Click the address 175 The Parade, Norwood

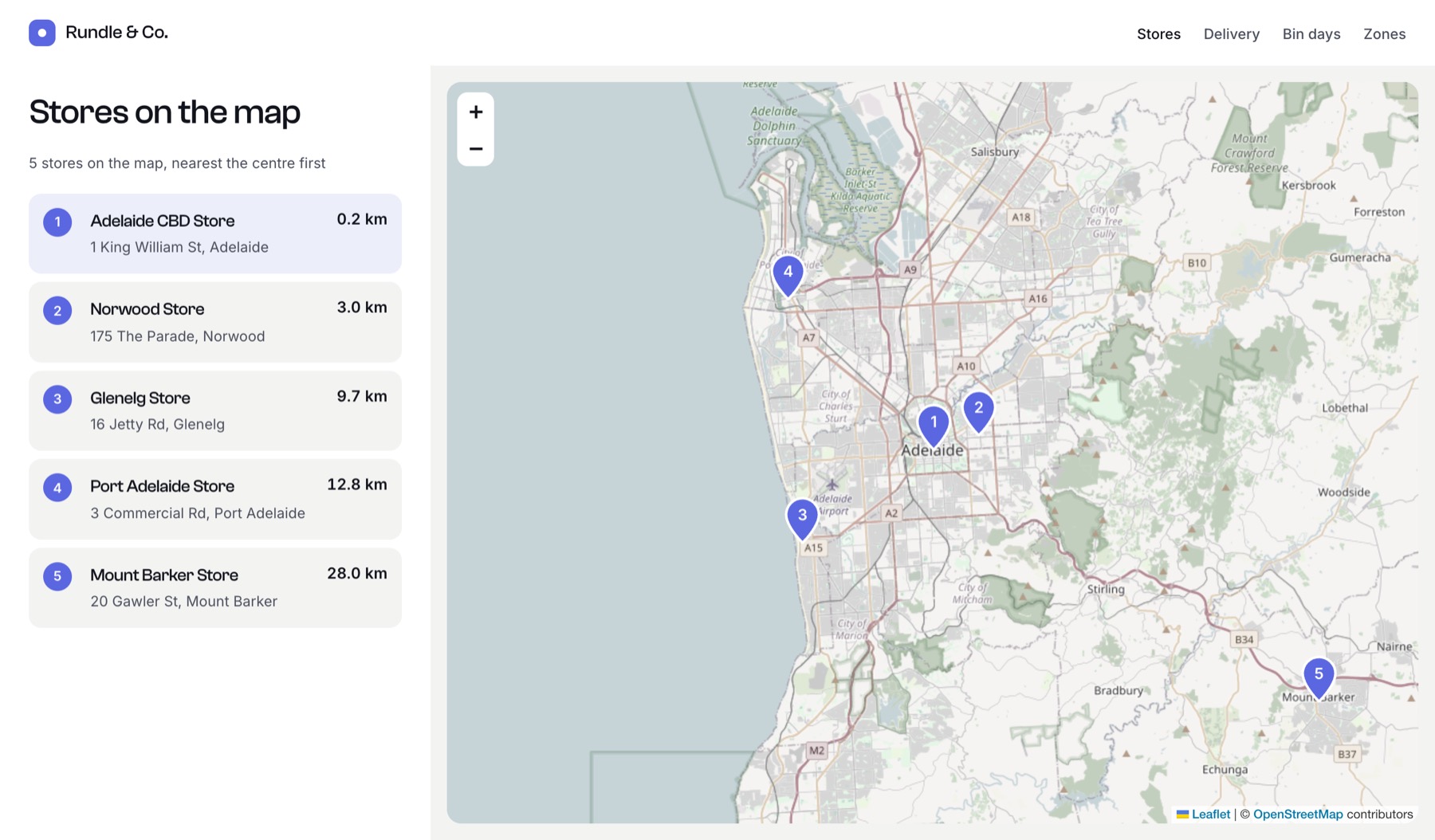178,336
